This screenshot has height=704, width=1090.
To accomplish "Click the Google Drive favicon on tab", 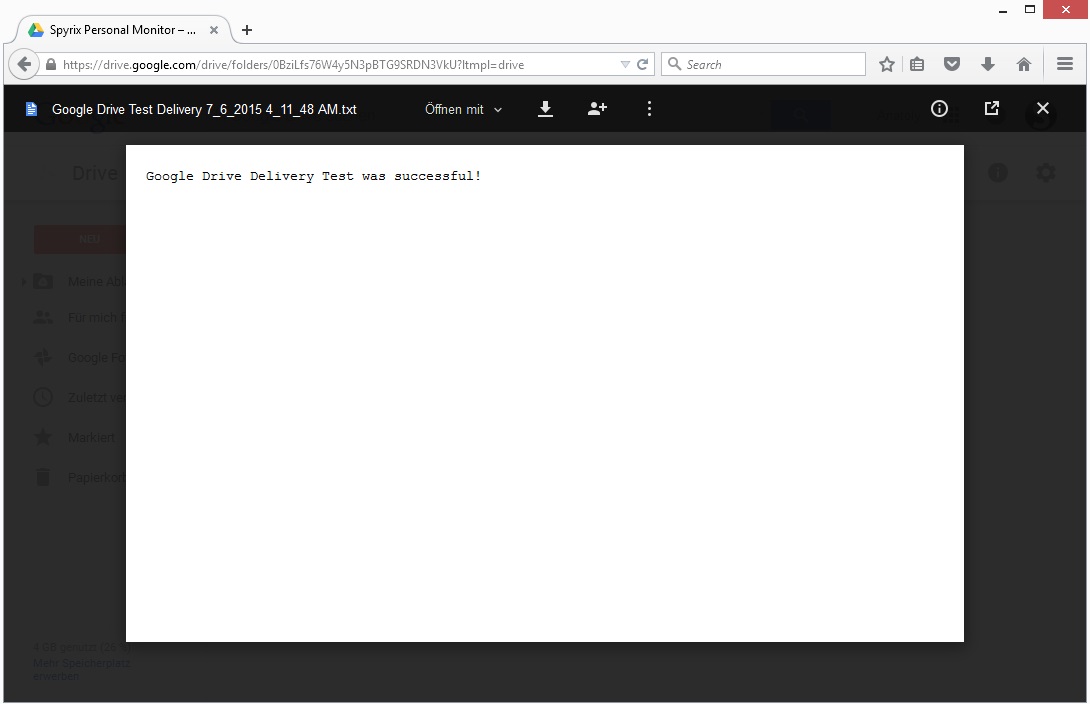I will coord(35,30).
